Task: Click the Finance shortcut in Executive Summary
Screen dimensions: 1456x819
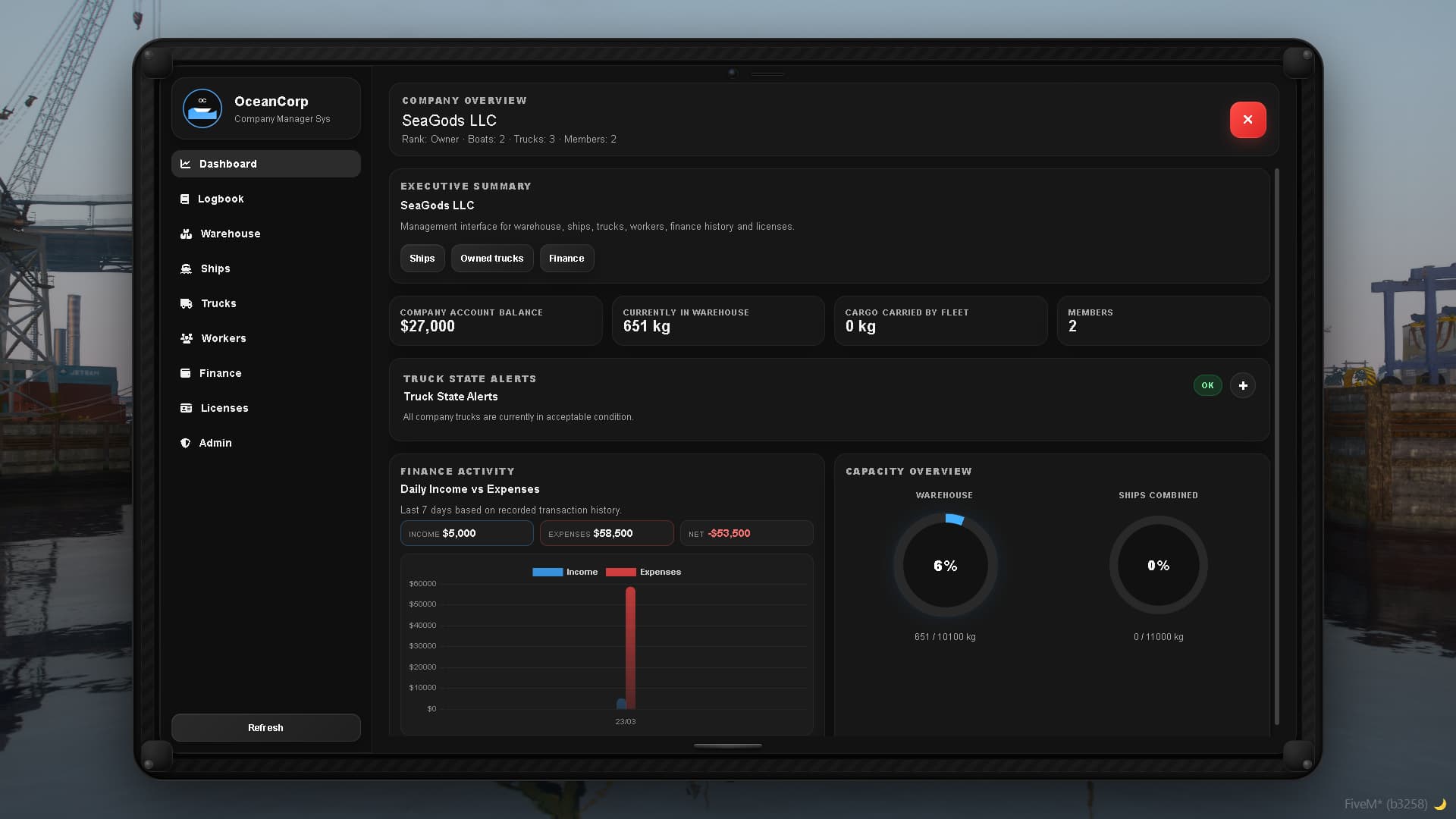Action: [x=566, y=259]
